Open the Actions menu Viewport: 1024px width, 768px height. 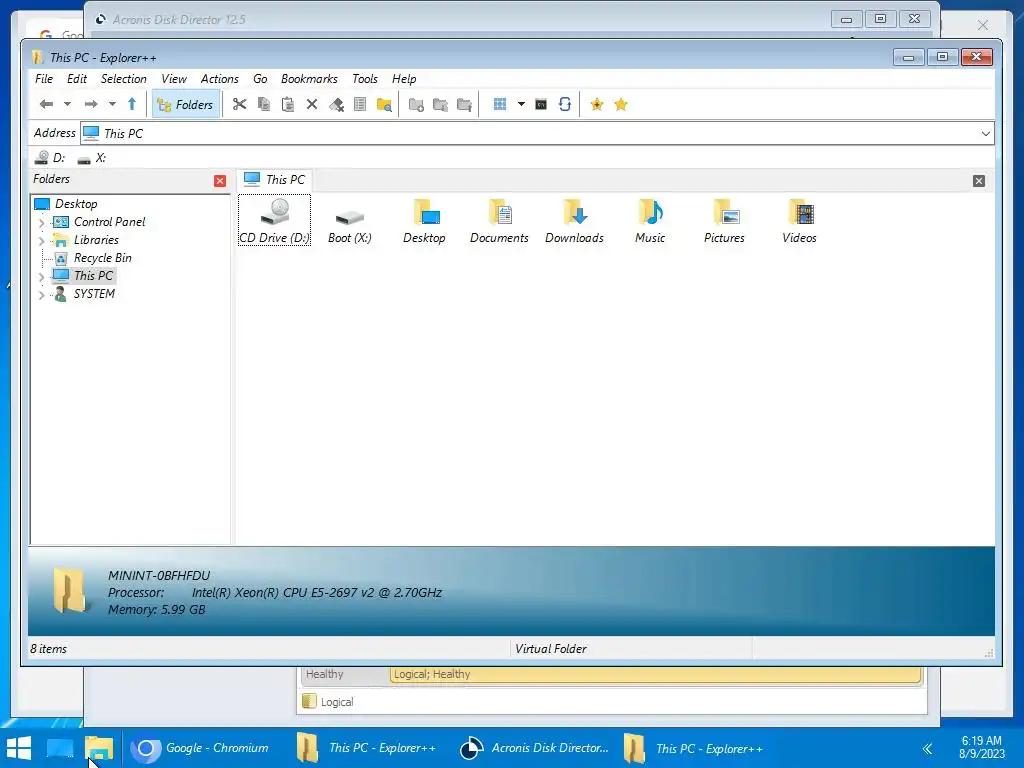[x=219, y=79]
